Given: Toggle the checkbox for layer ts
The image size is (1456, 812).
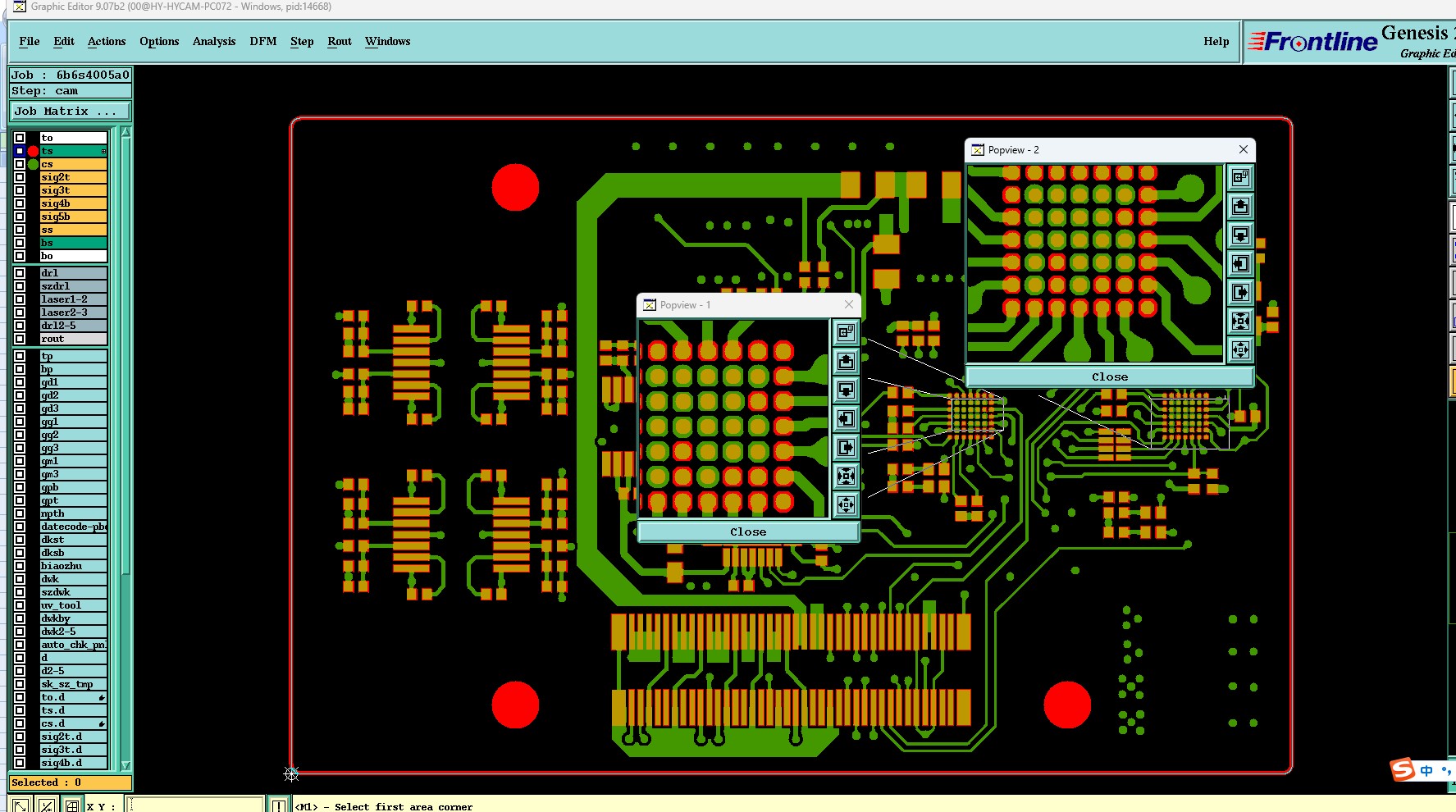Looking at the screenshot, I should click(20, 151).
